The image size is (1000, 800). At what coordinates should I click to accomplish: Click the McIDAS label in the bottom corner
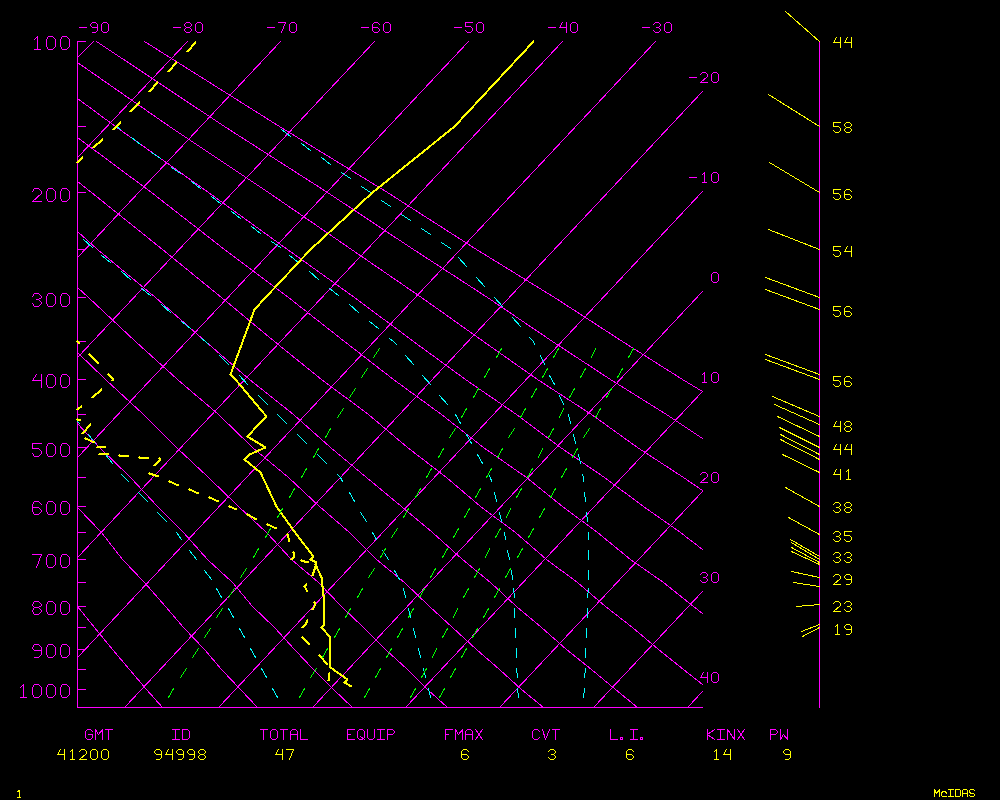coord(954,792)
